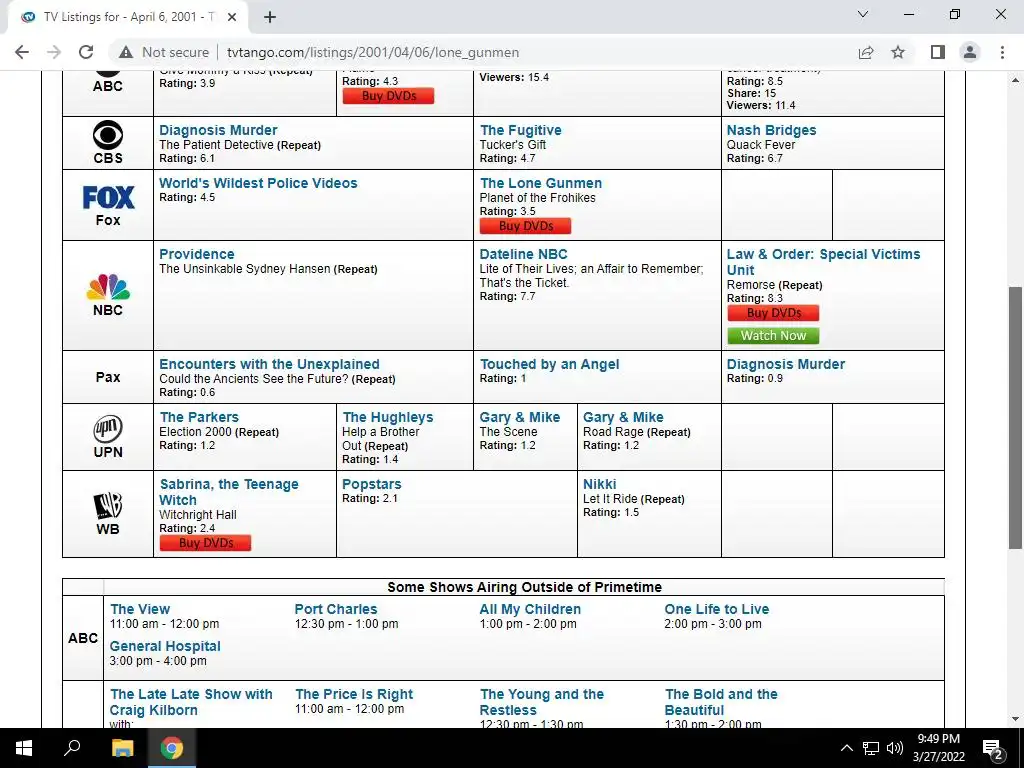Open The View show link
This screenshot has height=768, width=1024.
point(140,609)
